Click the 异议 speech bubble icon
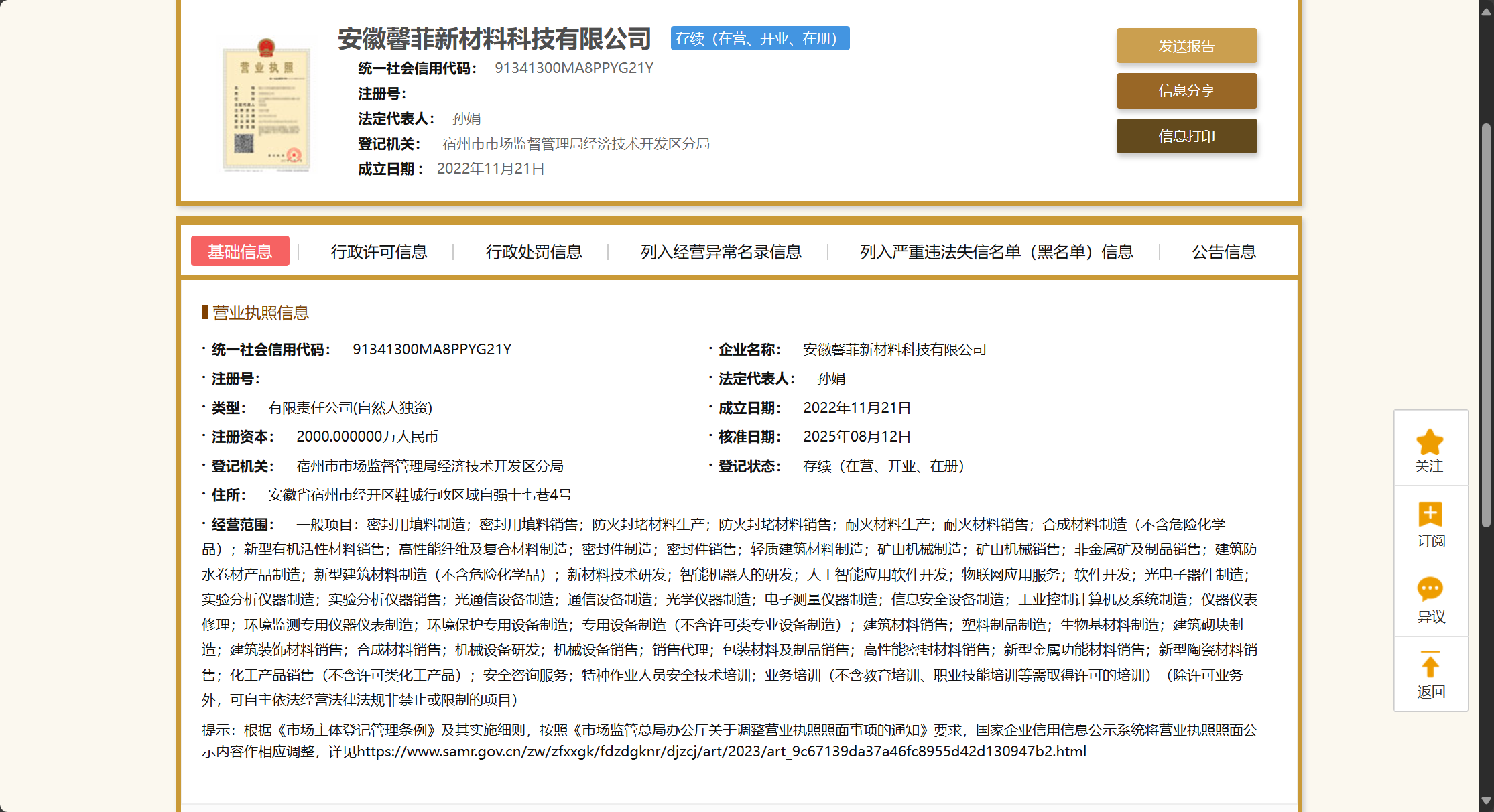 click(1430, 590)
